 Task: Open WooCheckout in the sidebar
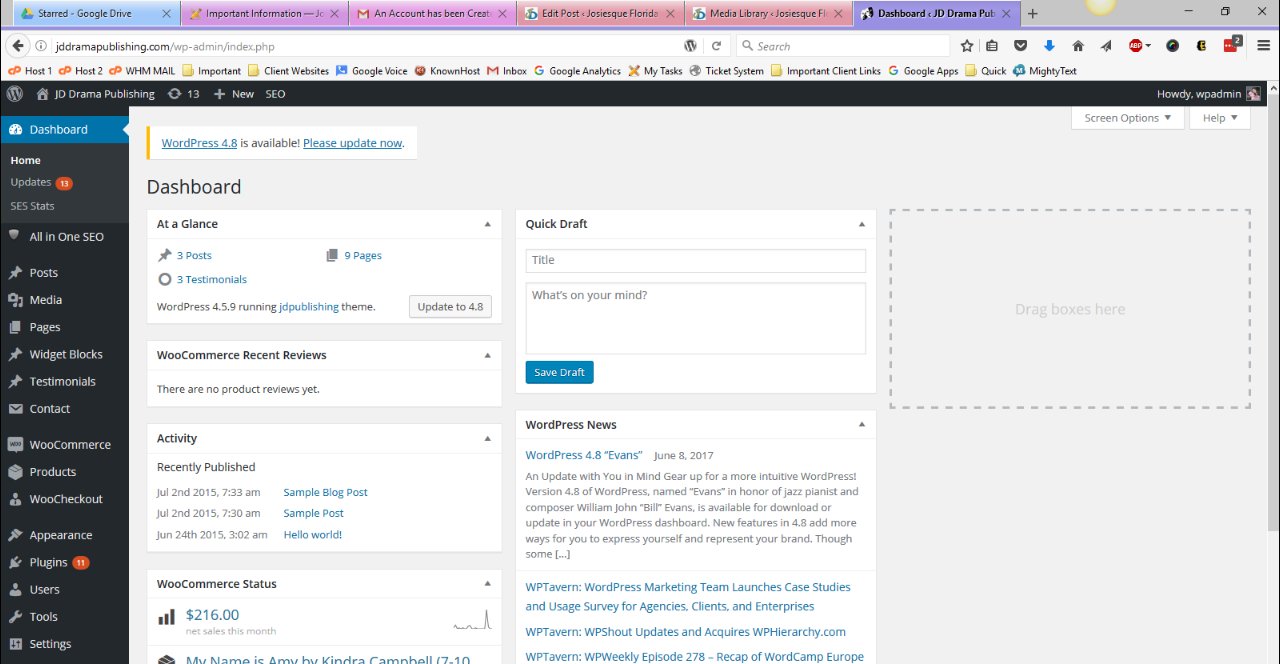point(64,499)
